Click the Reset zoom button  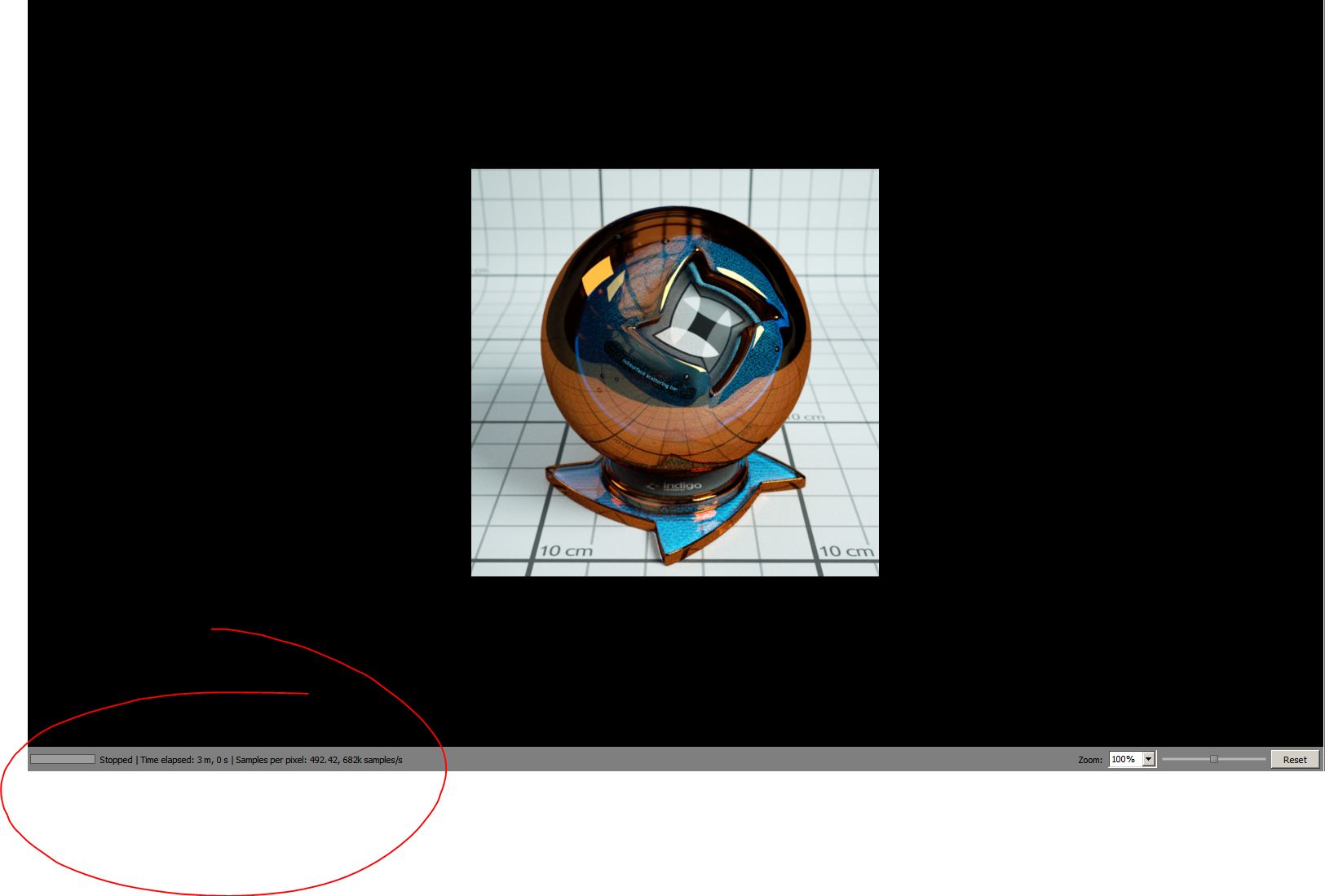(1294, 760)
